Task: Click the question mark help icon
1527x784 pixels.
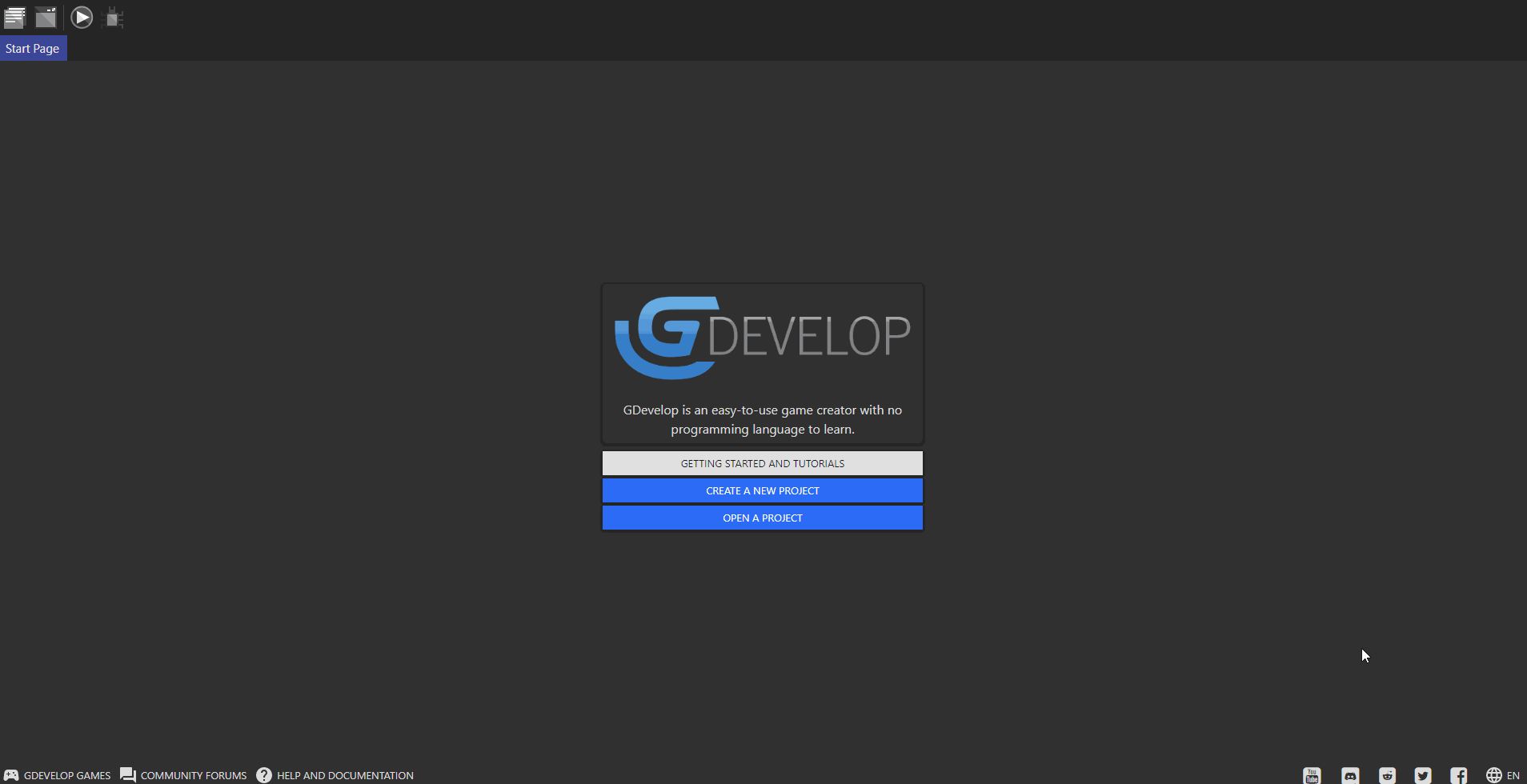Action: (263, 774)
